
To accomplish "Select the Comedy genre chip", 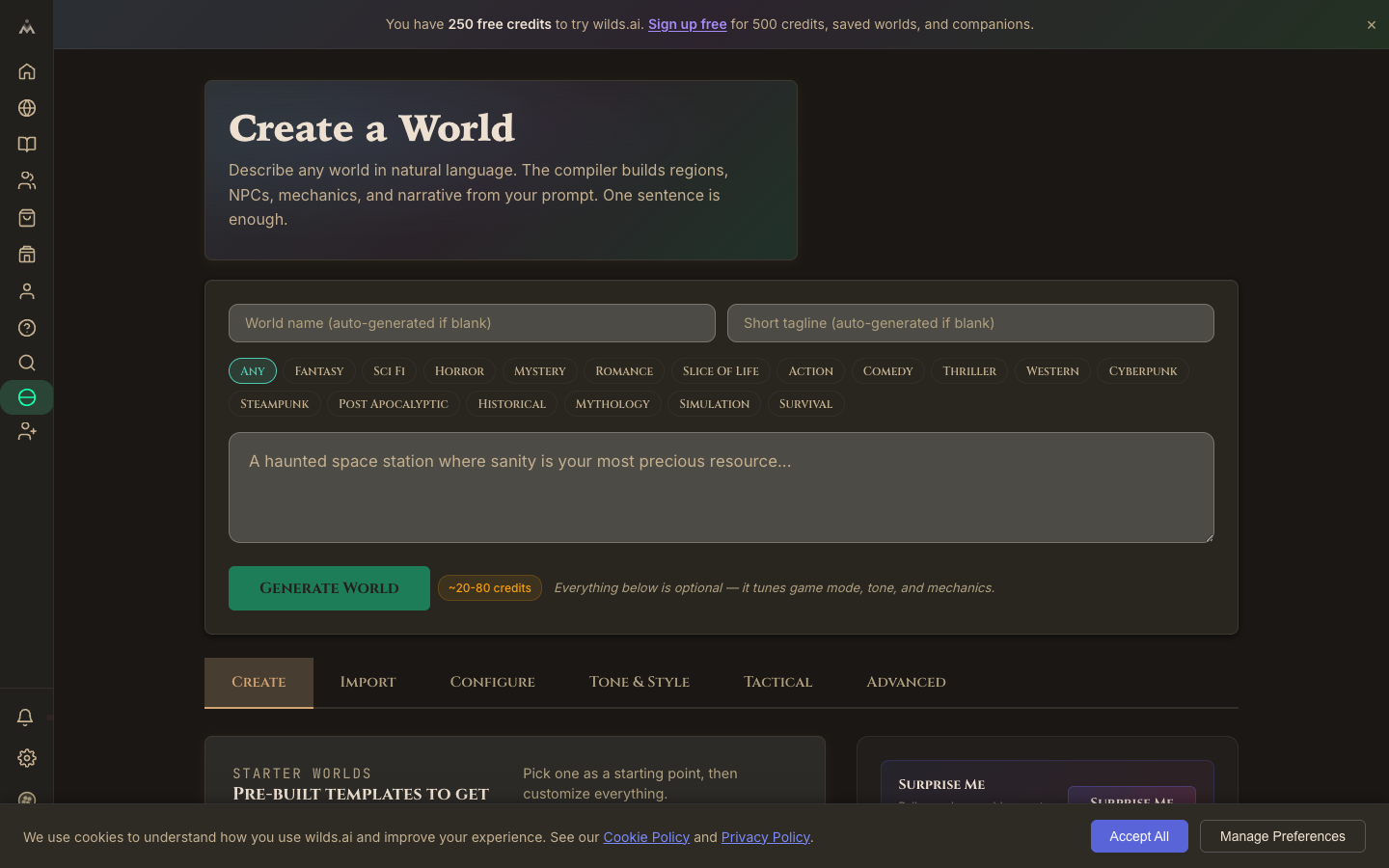I will [888, 371].
